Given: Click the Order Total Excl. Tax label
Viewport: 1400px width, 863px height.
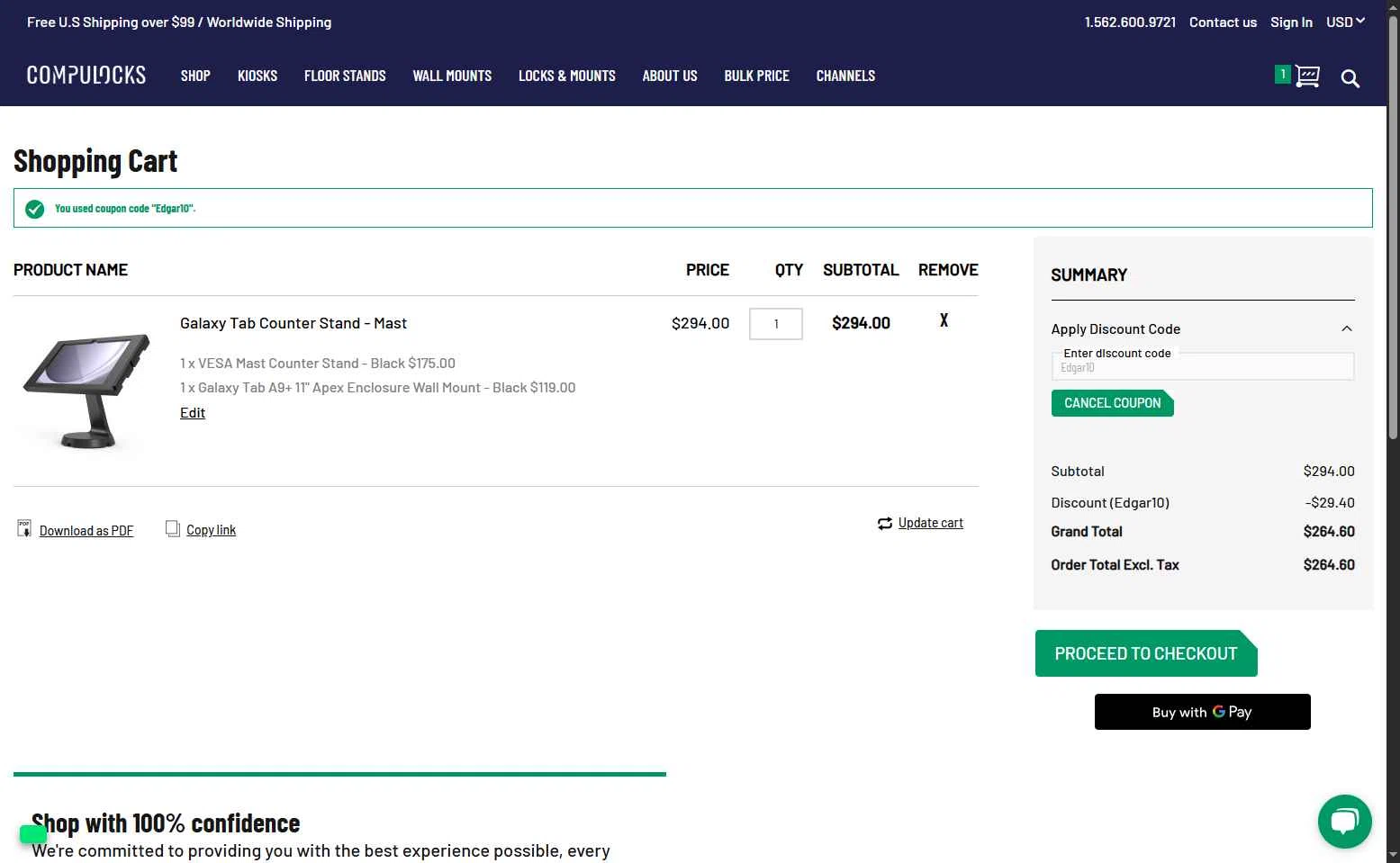Looking at the screenshot, I should [1115, 565].
